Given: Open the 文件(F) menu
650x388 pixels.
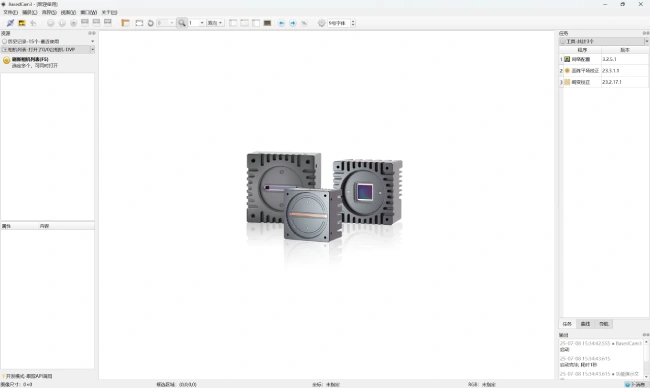Looking at the screenshot, I should coord(10,12).
